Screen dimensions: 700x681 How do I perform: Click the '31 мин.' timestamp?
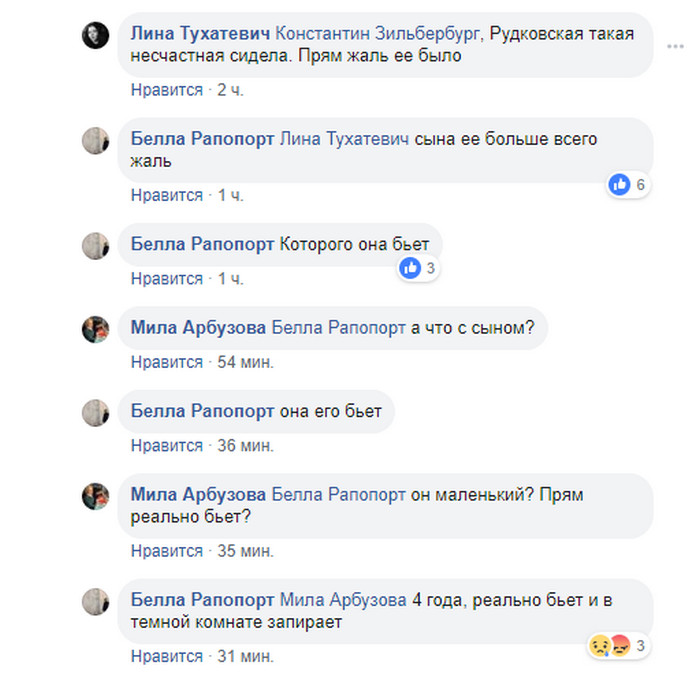[246, 656]
